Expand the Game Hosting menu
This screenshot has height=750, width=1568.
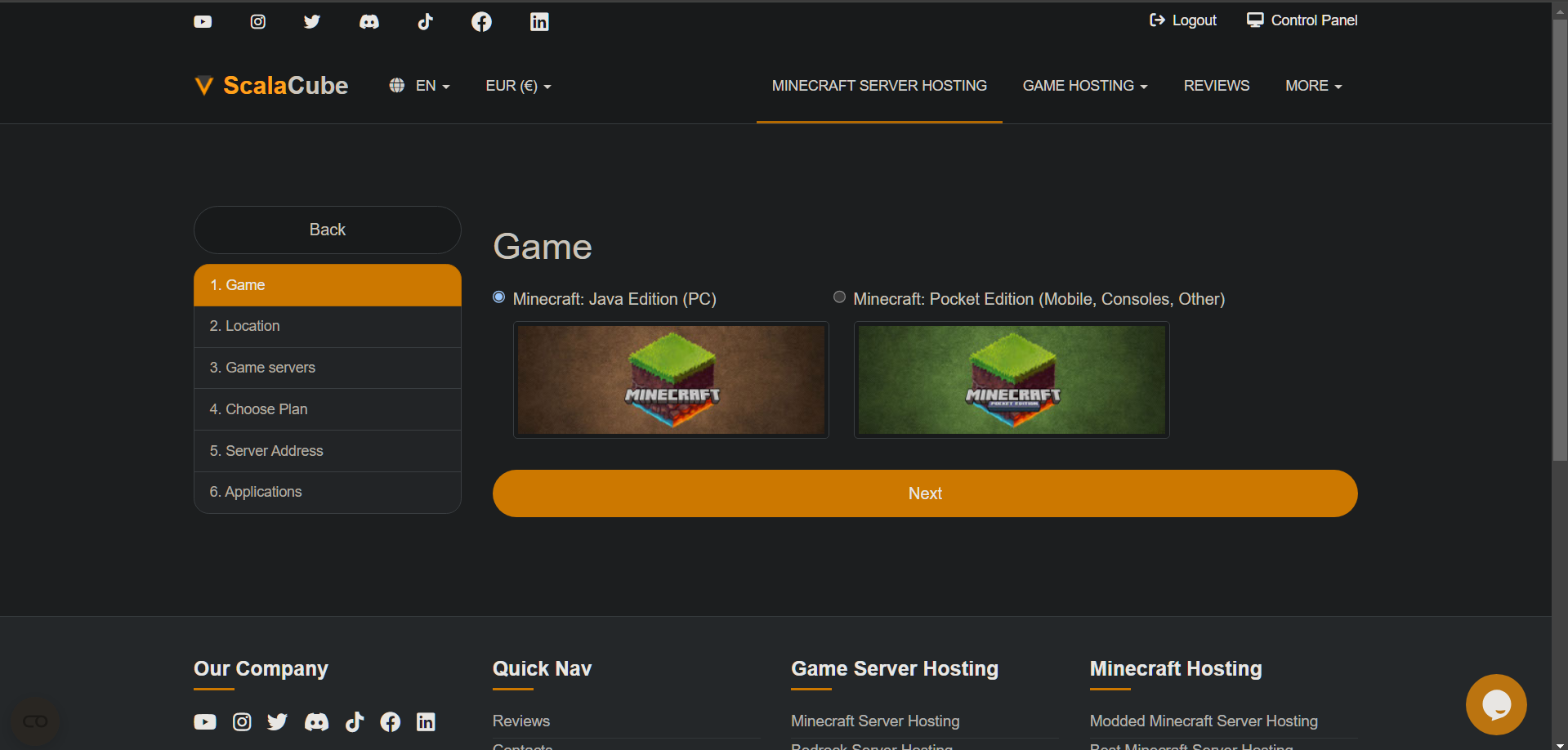point(1085,86)
